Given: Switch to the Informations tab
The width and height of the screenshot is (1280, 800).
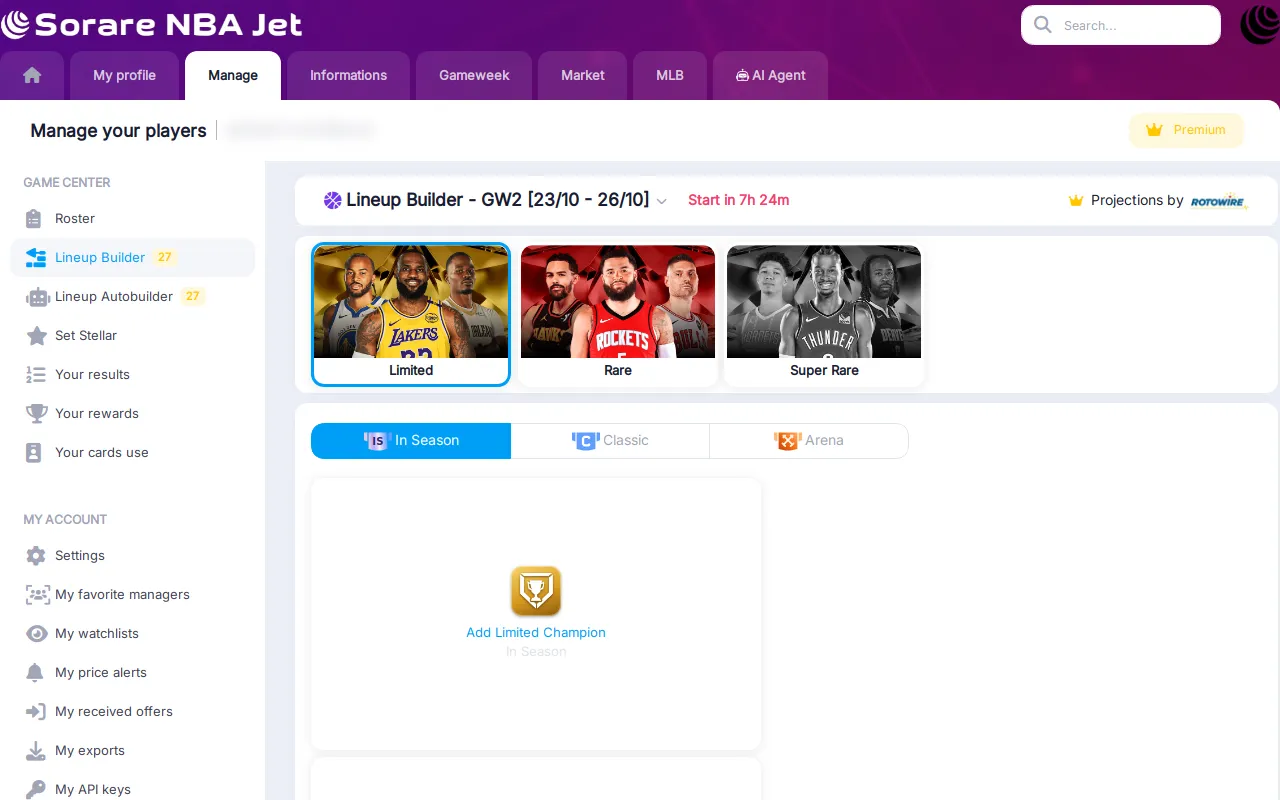Looking at the screenshot, I should pyautogui.click(x=348, y=75).
